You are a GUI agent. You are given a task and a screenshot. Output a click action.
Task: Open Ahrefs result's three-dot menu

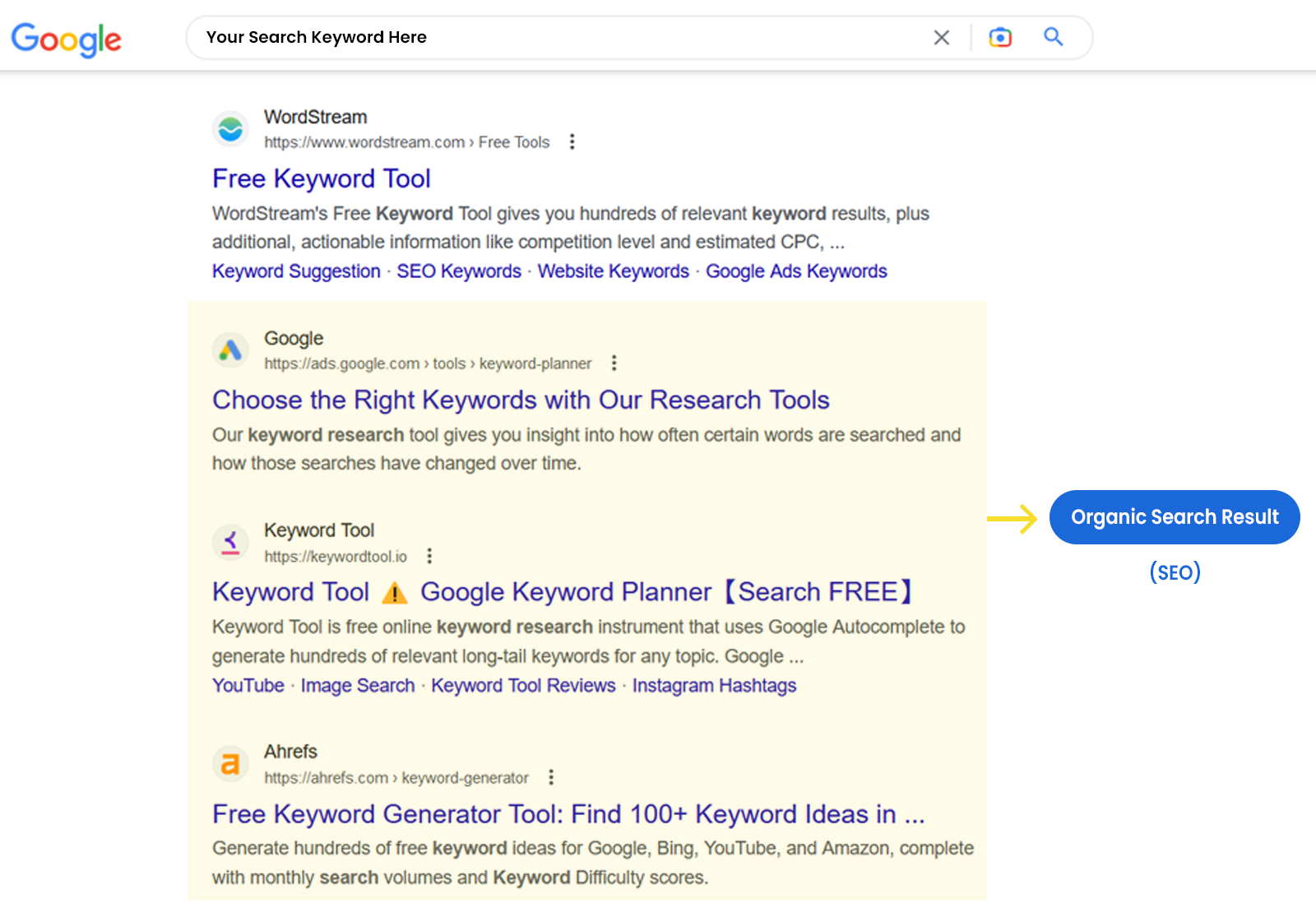click(x=551, y=778)
